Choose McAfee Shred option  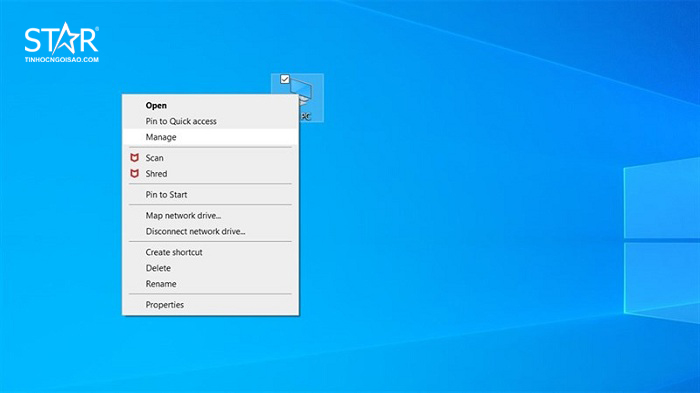(210, 174)
